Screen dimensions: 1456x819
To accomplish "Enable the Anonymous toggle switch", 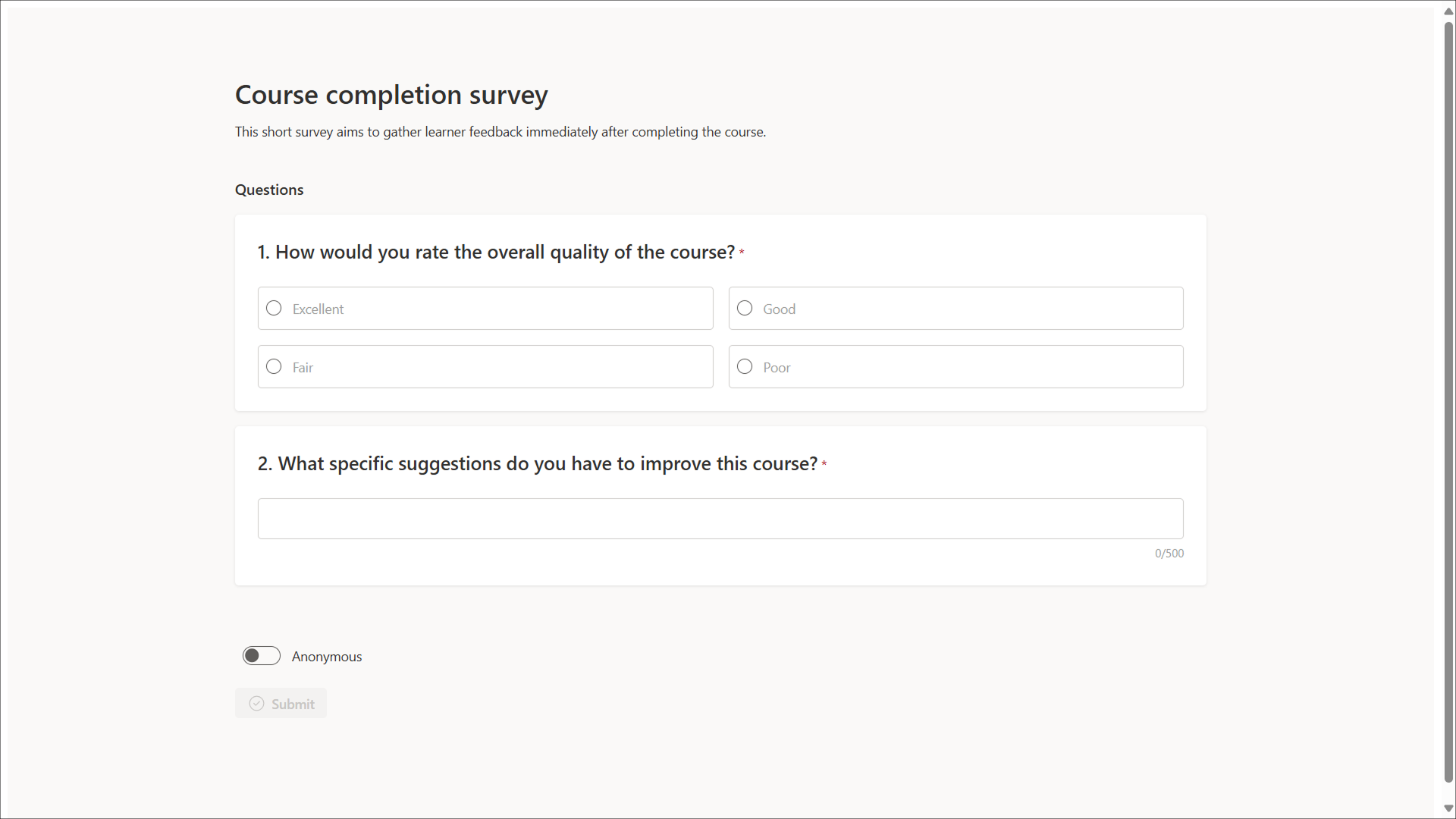I will point(262,656).
